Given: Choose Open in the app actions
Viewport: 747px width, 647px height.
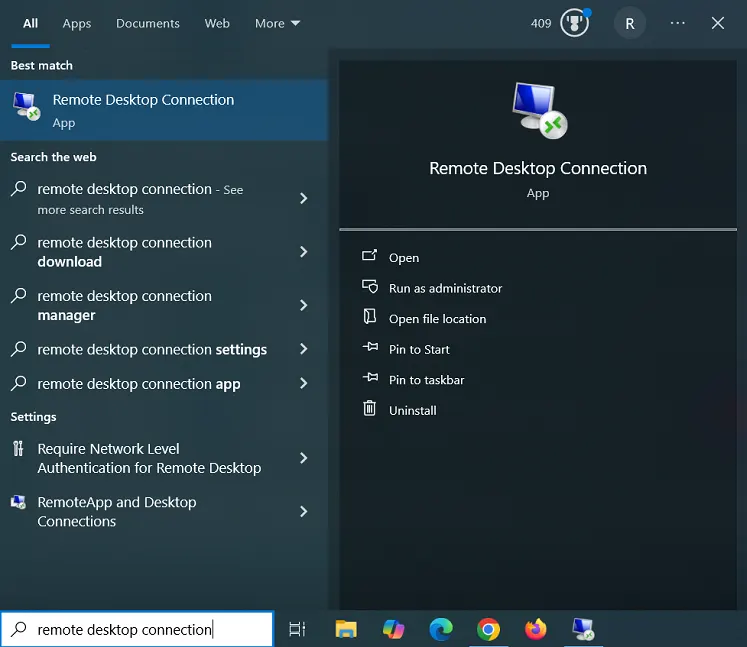Looking at the screenshot, I should (404, 258).
